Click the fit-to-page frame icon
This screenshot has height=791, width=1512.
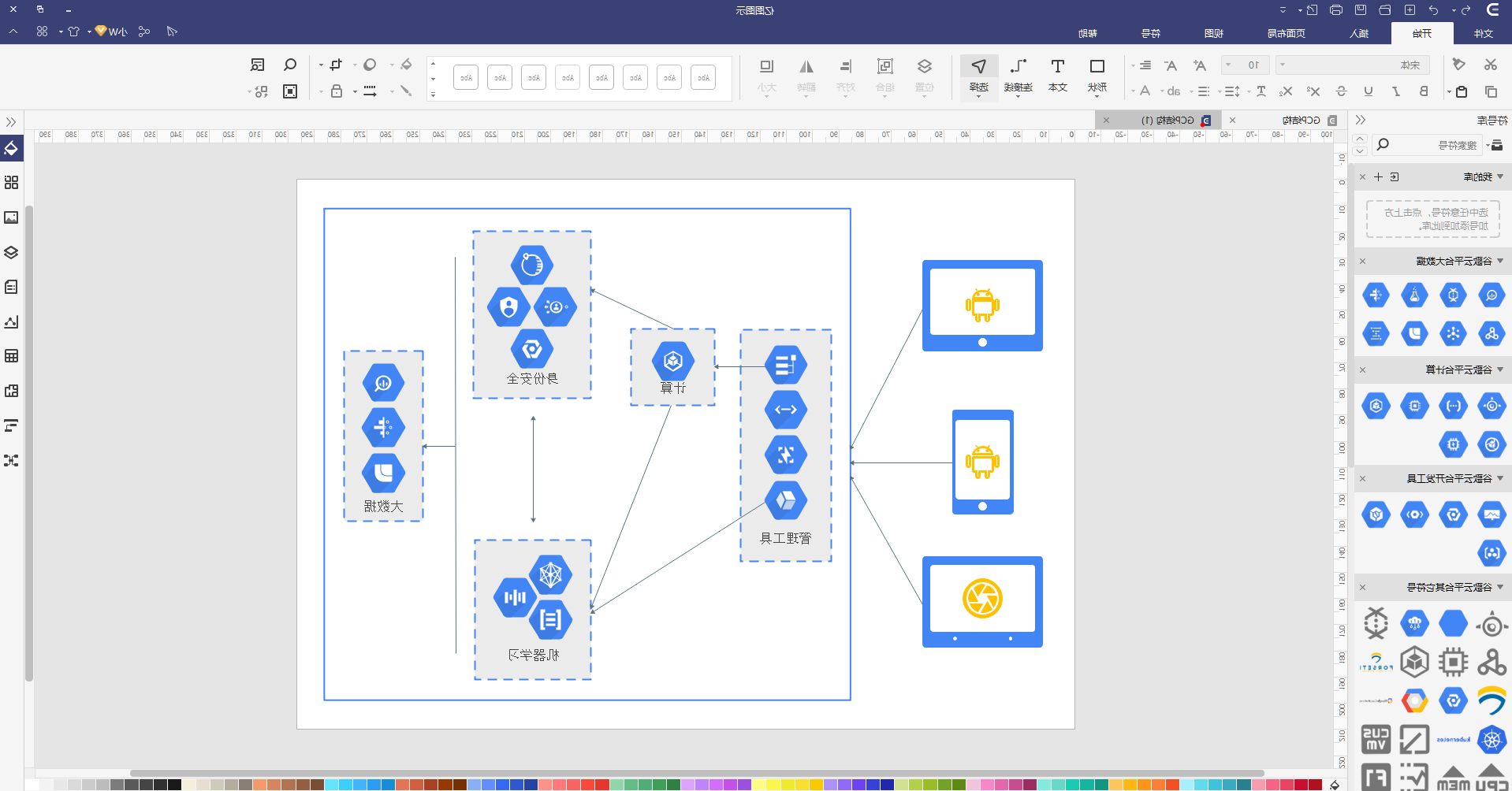coord(290,91)
